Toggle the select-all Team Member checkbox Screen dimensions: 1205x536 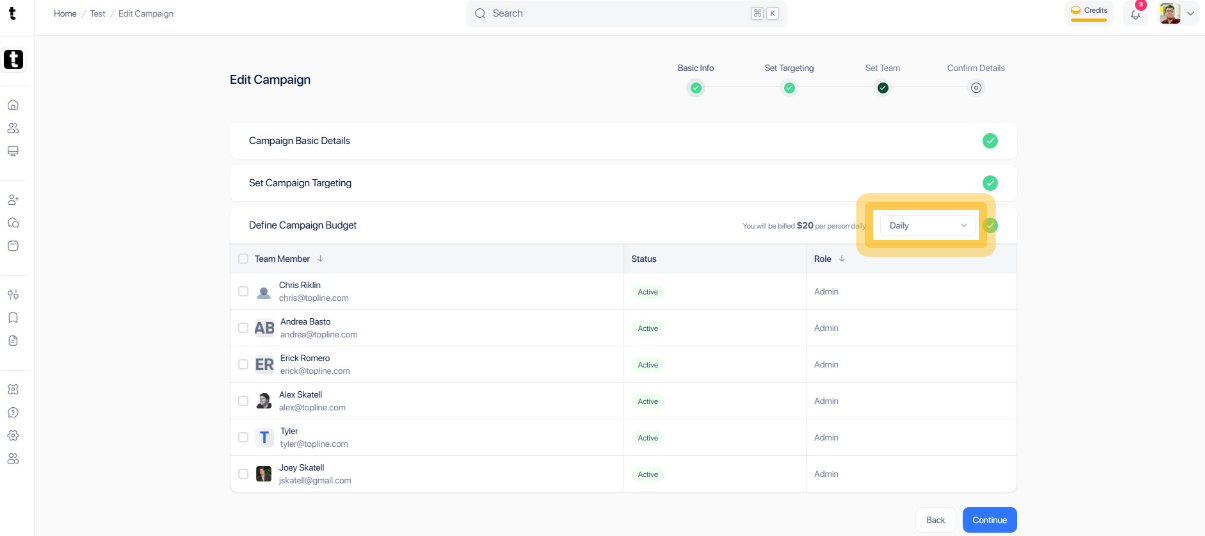243,259
